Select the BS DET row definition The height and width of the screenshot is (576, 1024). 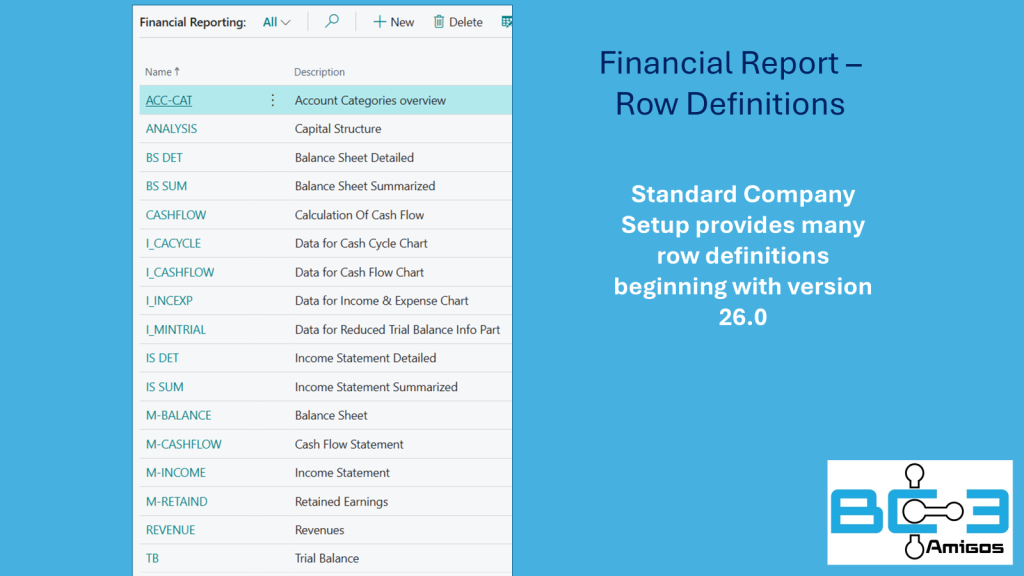pyautogui.click(x=164, y=158)
